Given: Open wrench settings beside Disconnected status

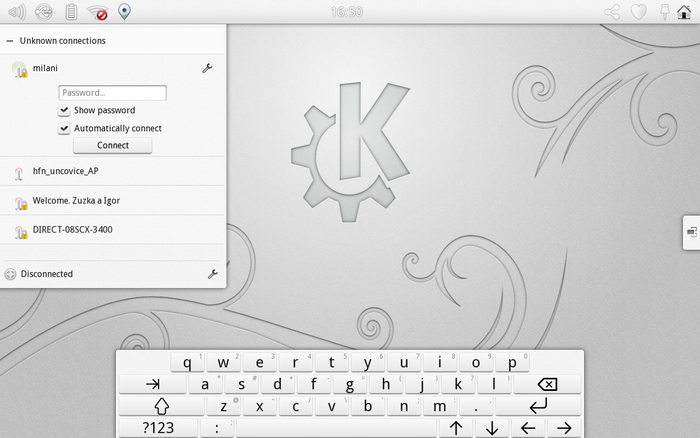Looking at the screenshot, I should 213,274.
